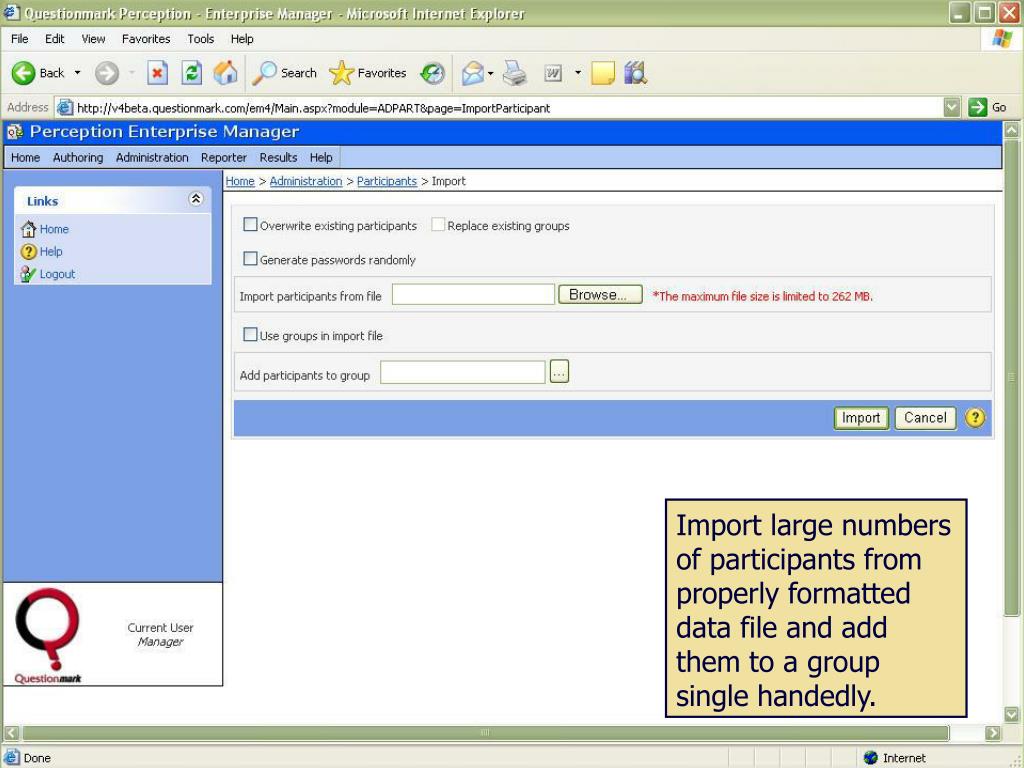This screenshot has height=768, width=1024.
Task: Open the Edit button dropdown arrow
Action: tap(577, 72)
